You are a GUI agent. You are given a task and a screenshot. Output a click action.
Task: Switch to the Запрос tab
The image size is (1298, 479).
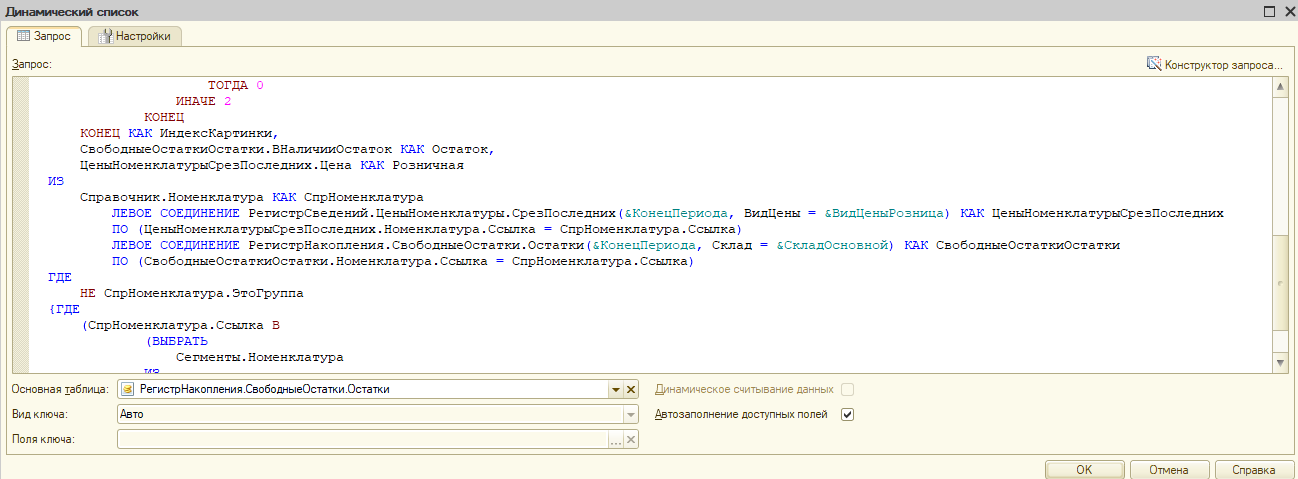point(44,36)
